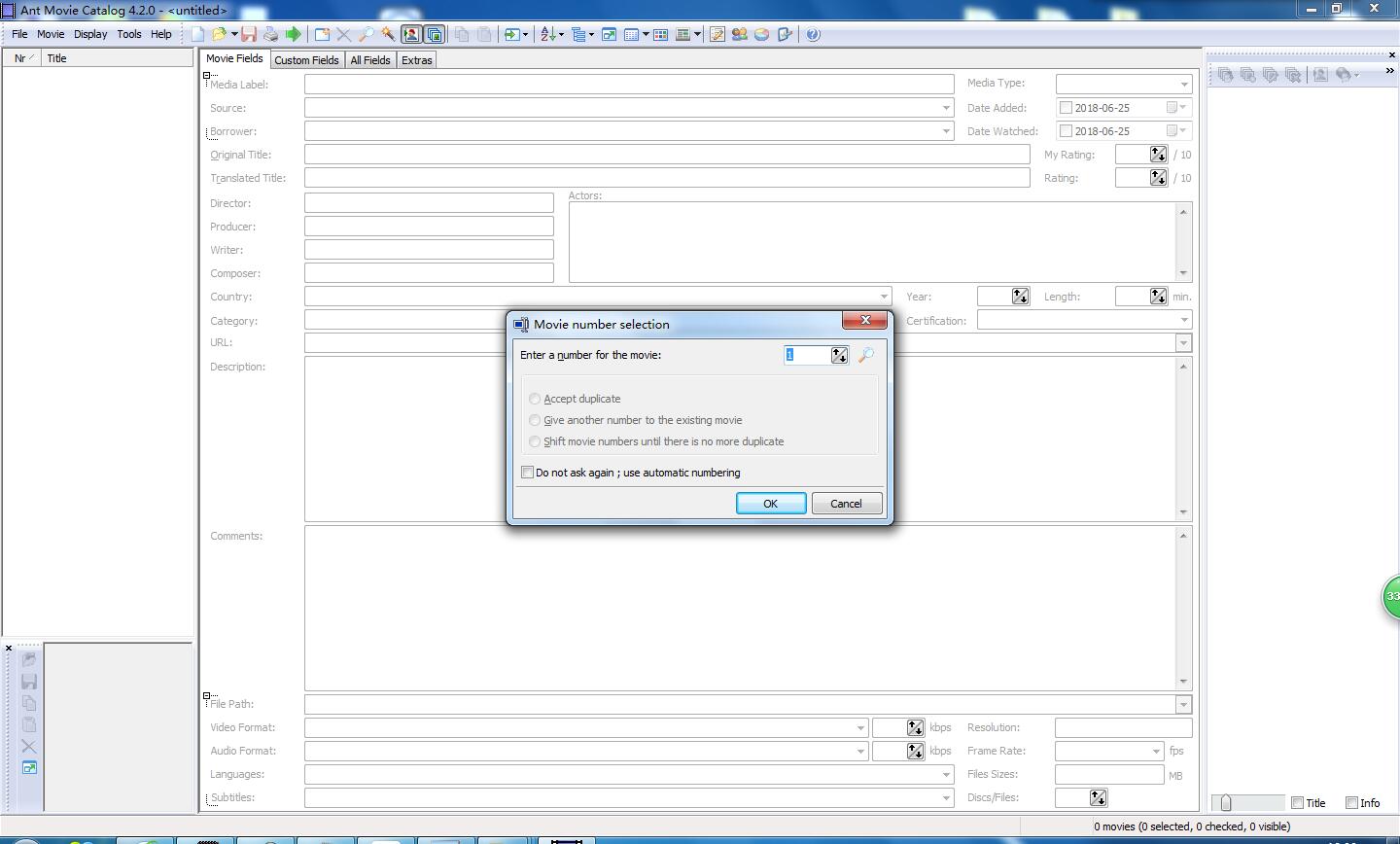Switch to the All Fields tab

(370, 60)
